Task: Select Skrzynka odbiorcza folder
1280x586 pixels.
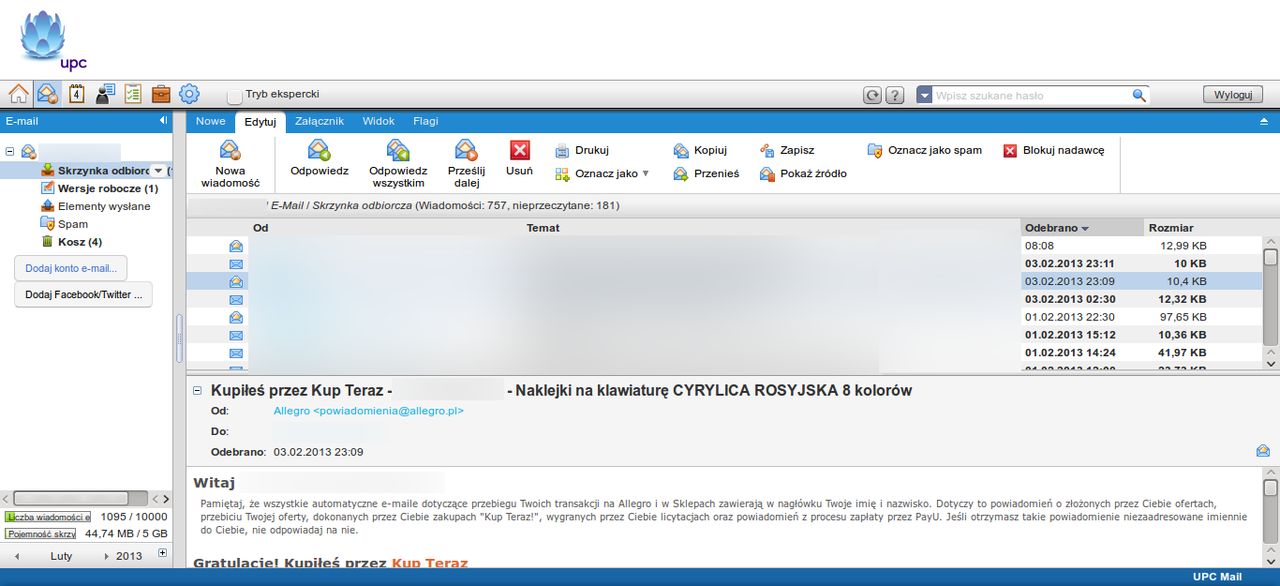Action: click(x=96, y=171)
